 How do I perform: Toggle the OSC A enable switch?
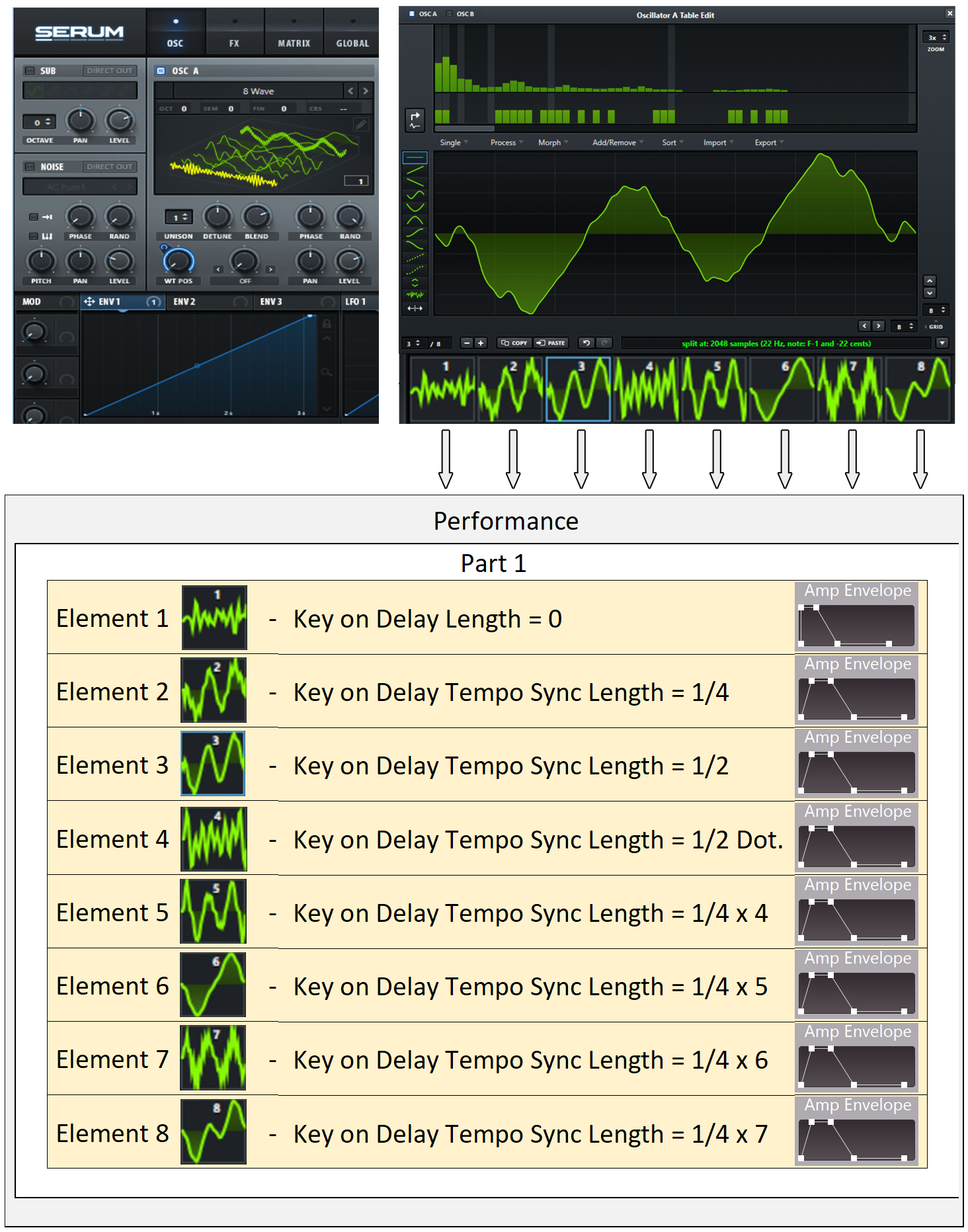161,71
